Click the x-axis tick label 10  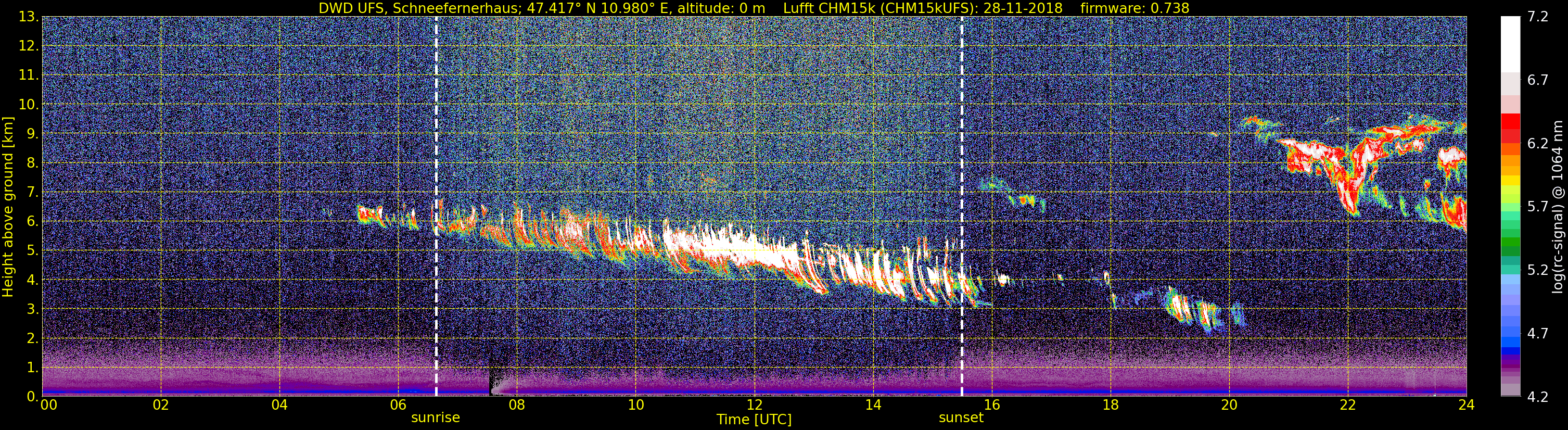[x=635, y=405]
